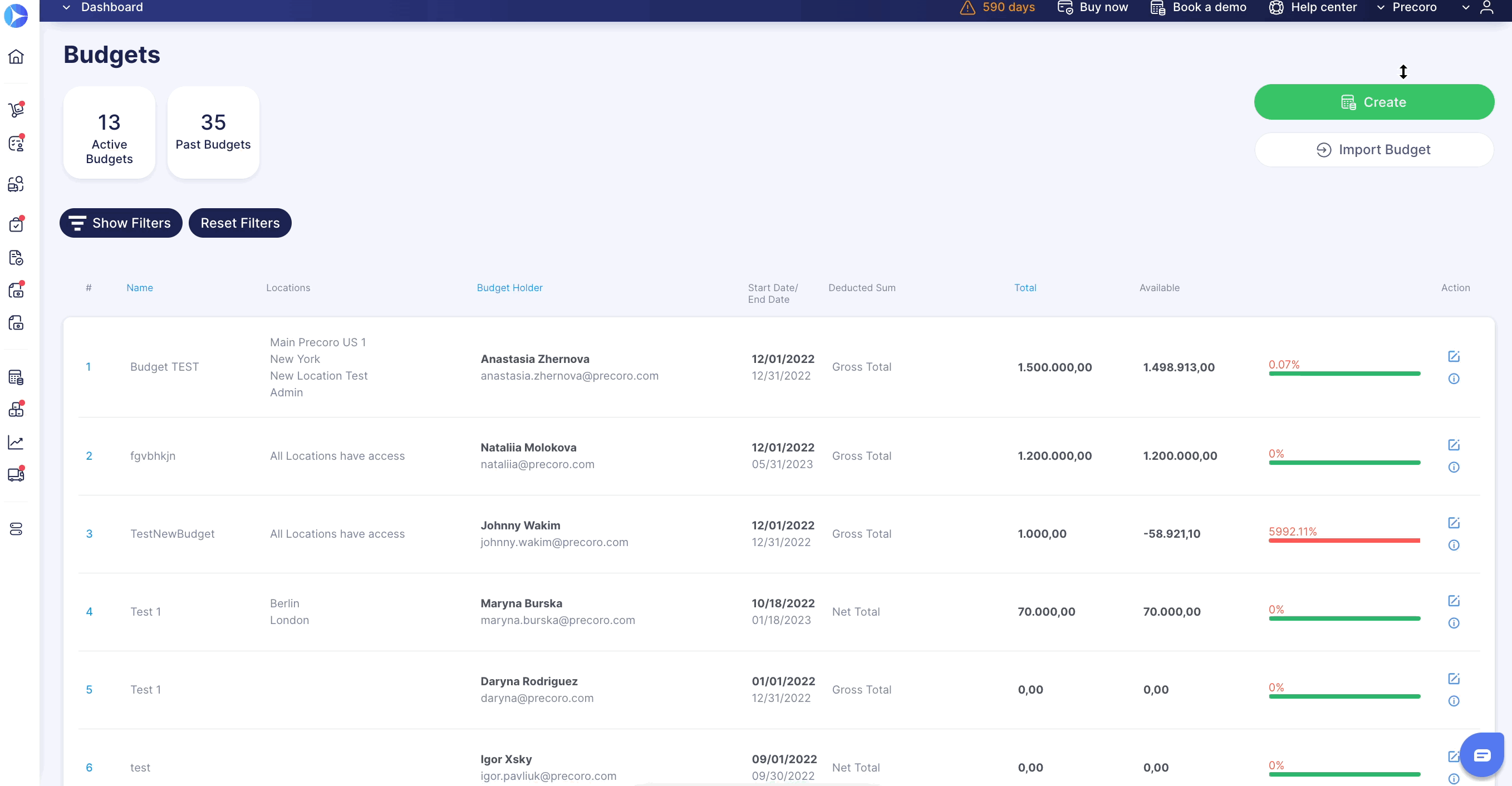
Task: Click the Igor Xsky holder name
Action: point(506,759)
